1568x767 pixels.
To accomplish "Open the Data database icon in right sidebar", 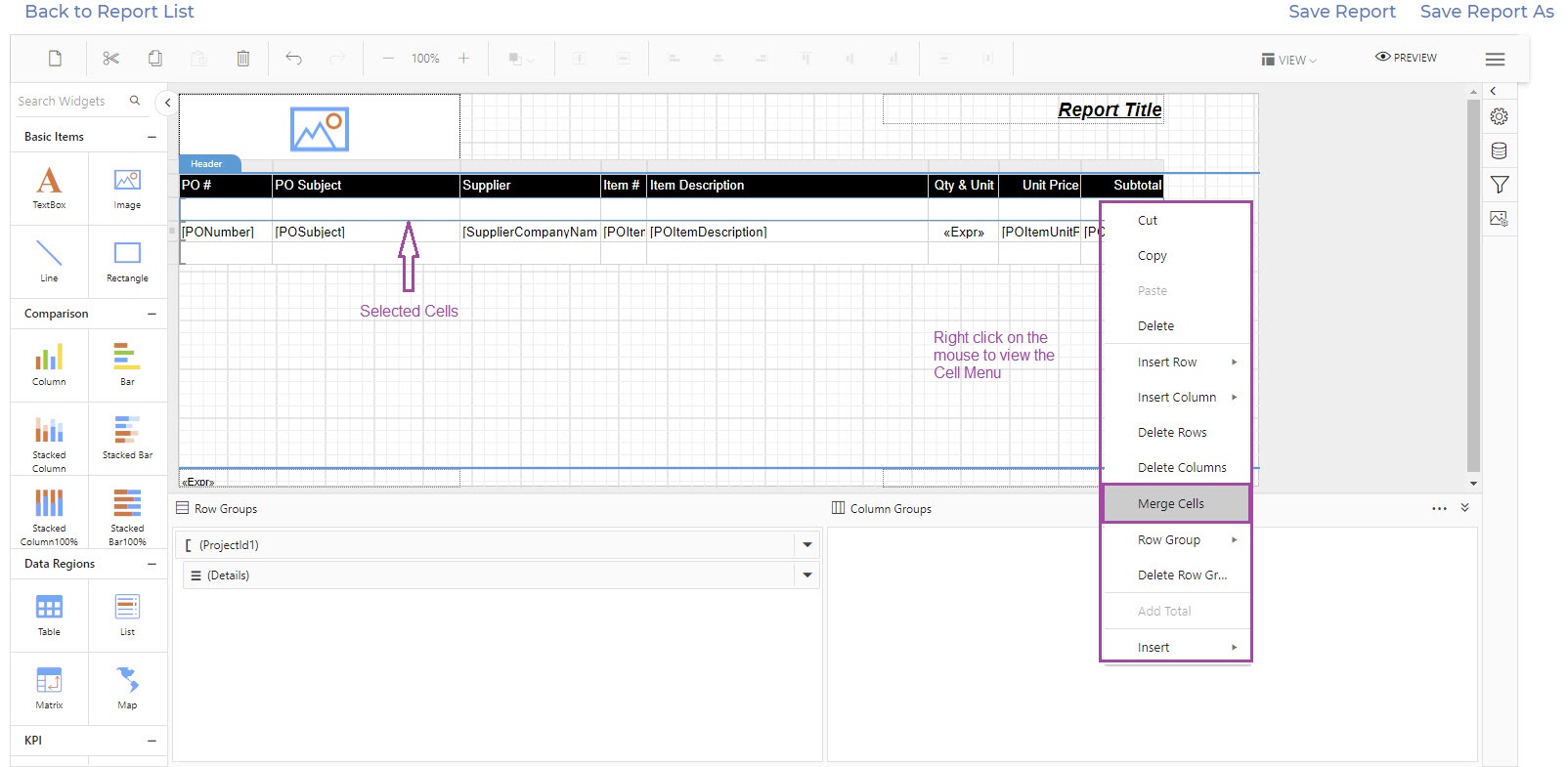I will (1499, 150).
